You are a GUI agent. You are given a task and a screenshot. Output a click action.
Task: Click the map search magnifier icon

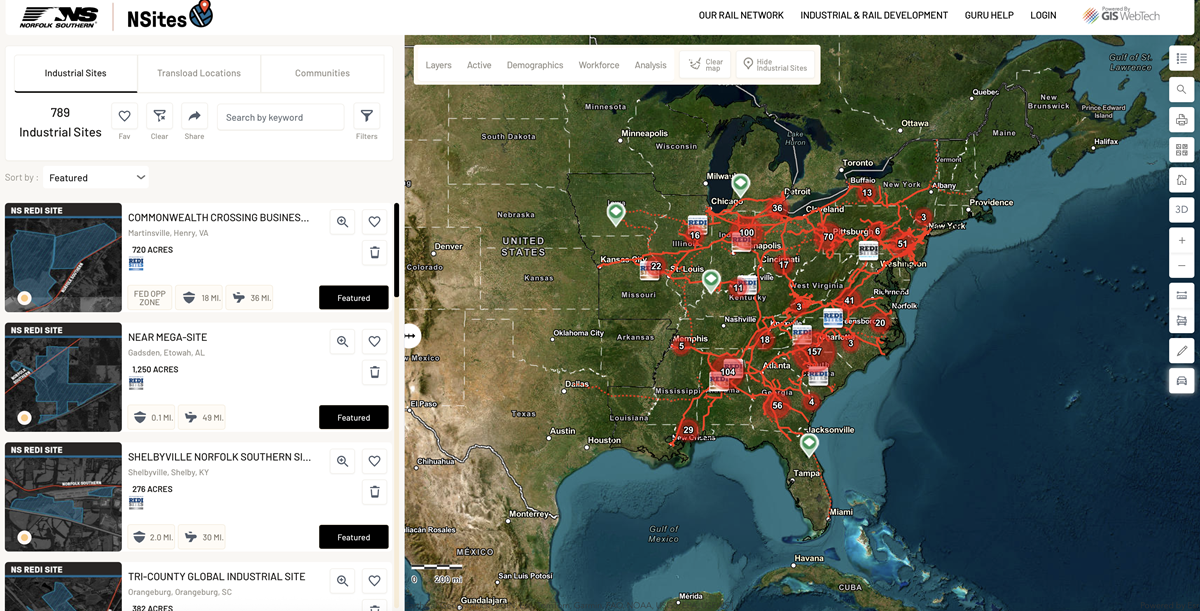coord(1181,89)
